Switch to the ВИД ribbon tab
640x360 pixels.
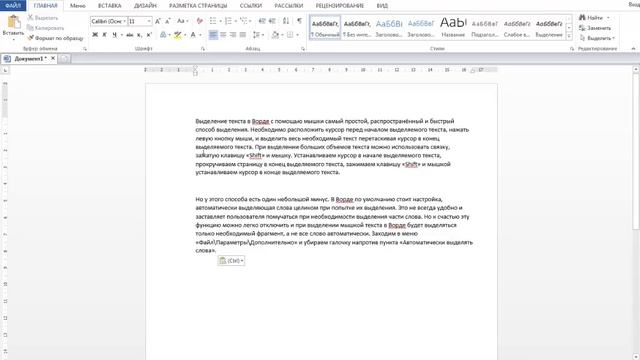coord(382,6)
